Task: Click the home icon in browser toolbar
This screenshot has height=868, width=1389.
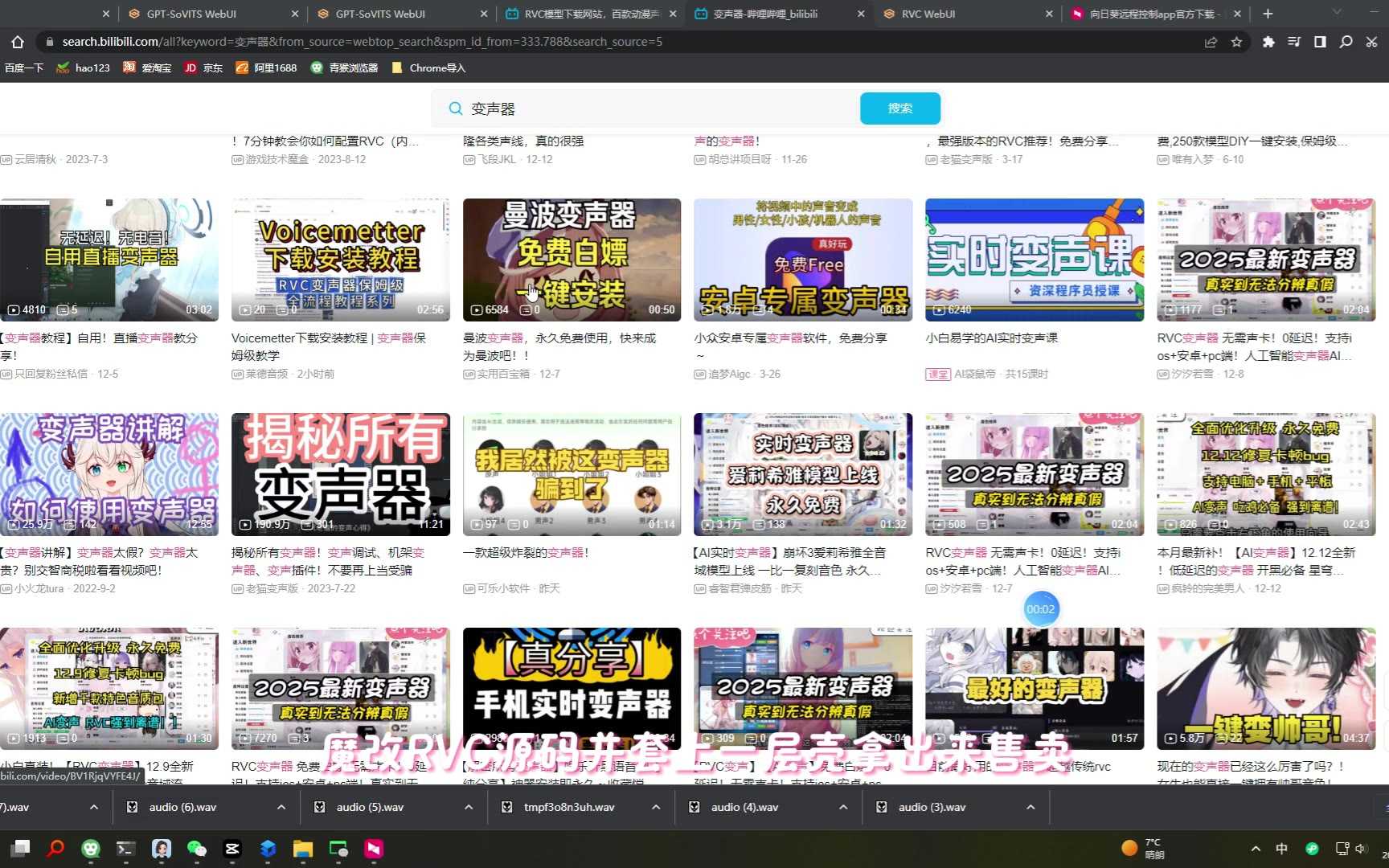Action: coord(18,42)
